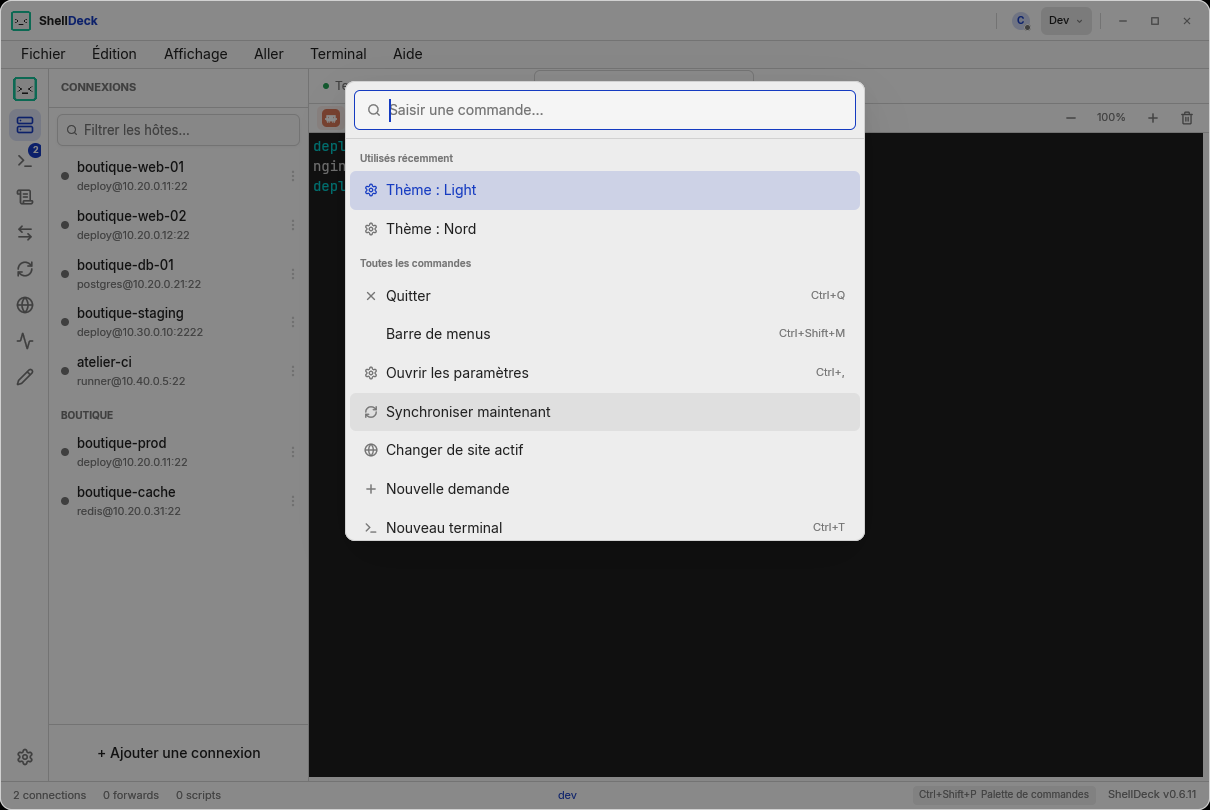Viewport: 1210px width, 810px height.
Task: Open the Terminal menu
Action: tap(338, 54)
